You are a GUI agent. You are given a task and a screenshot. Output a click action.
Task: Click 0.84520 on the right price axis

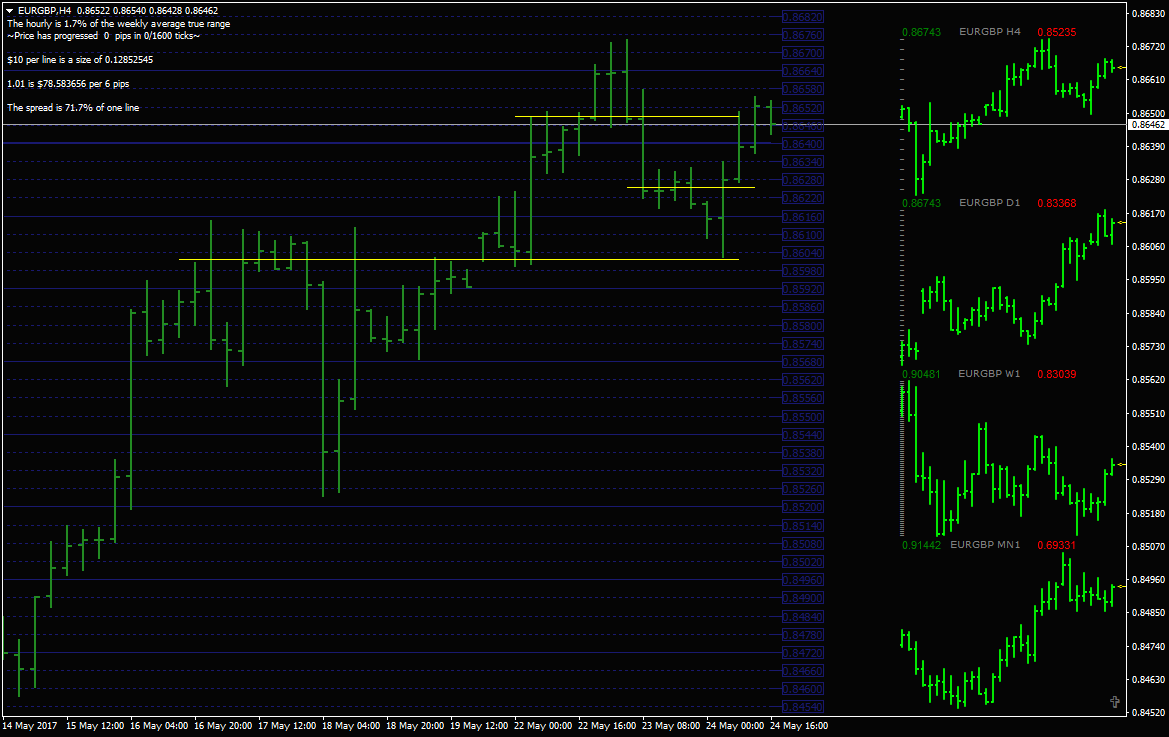pos(1148,713)
